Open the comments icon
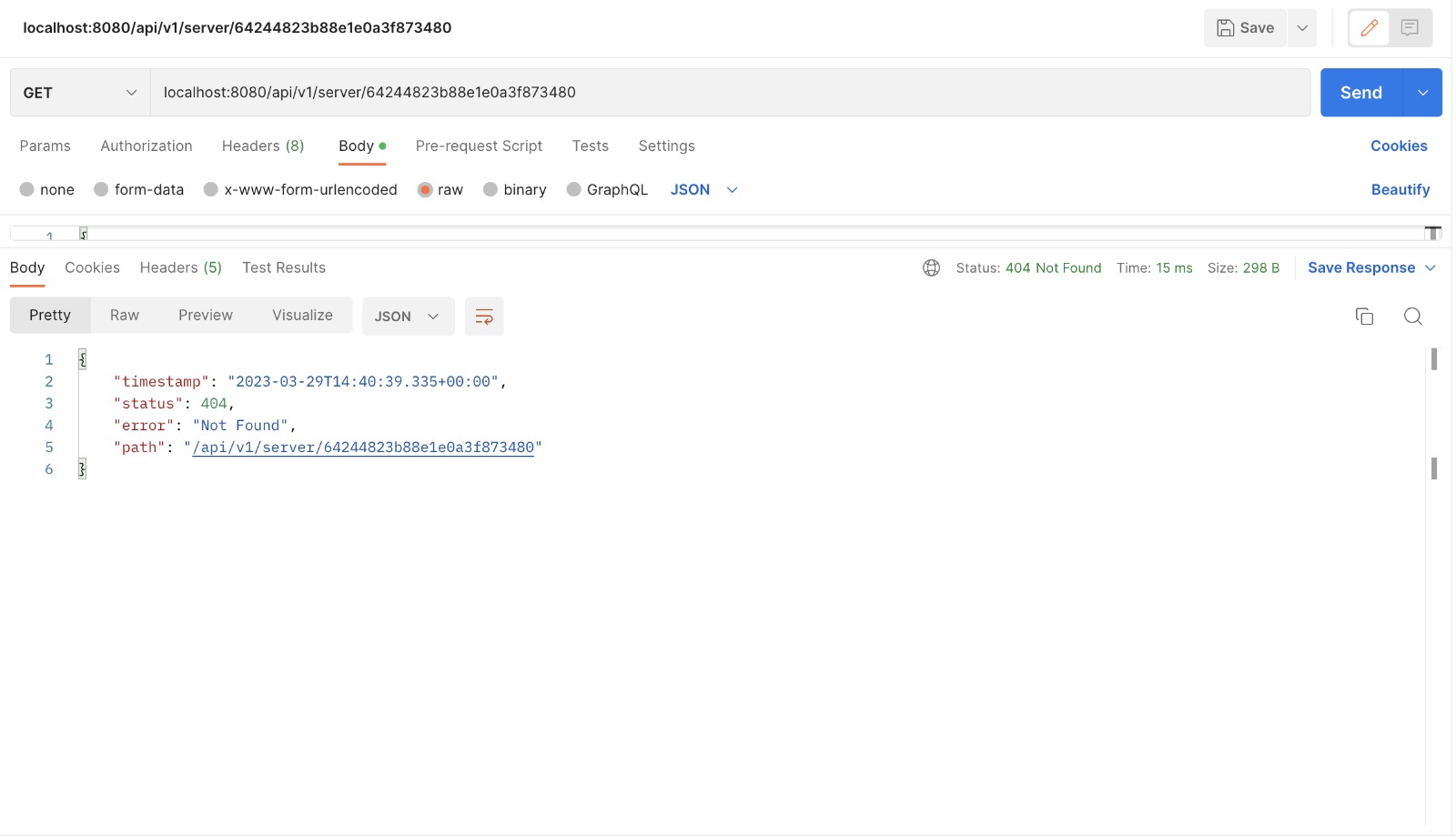Image resolution: width=1456 pixels, height=836 pixels. [1410, 28]
